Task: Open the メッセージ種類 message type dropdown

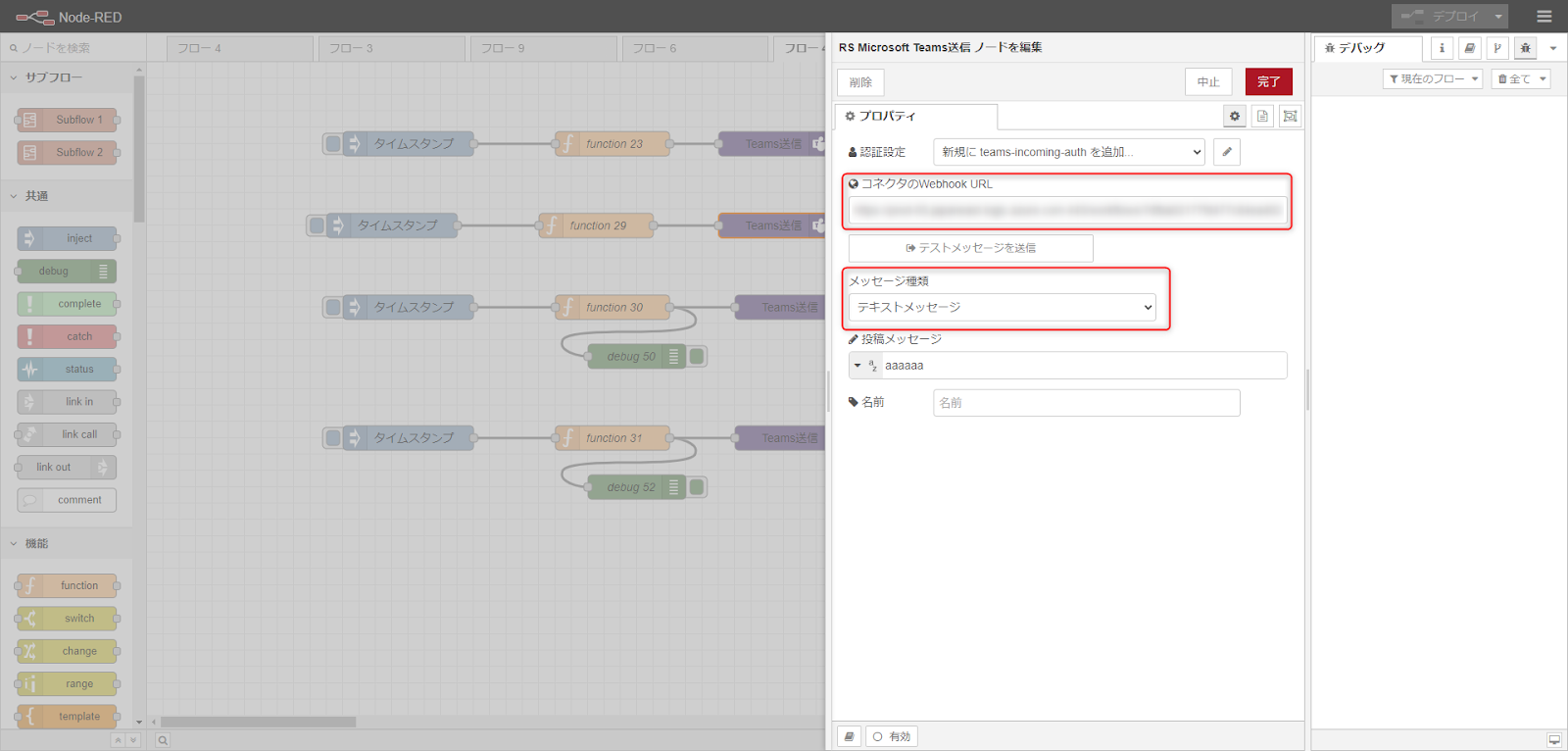Action: pos(1003,307)
